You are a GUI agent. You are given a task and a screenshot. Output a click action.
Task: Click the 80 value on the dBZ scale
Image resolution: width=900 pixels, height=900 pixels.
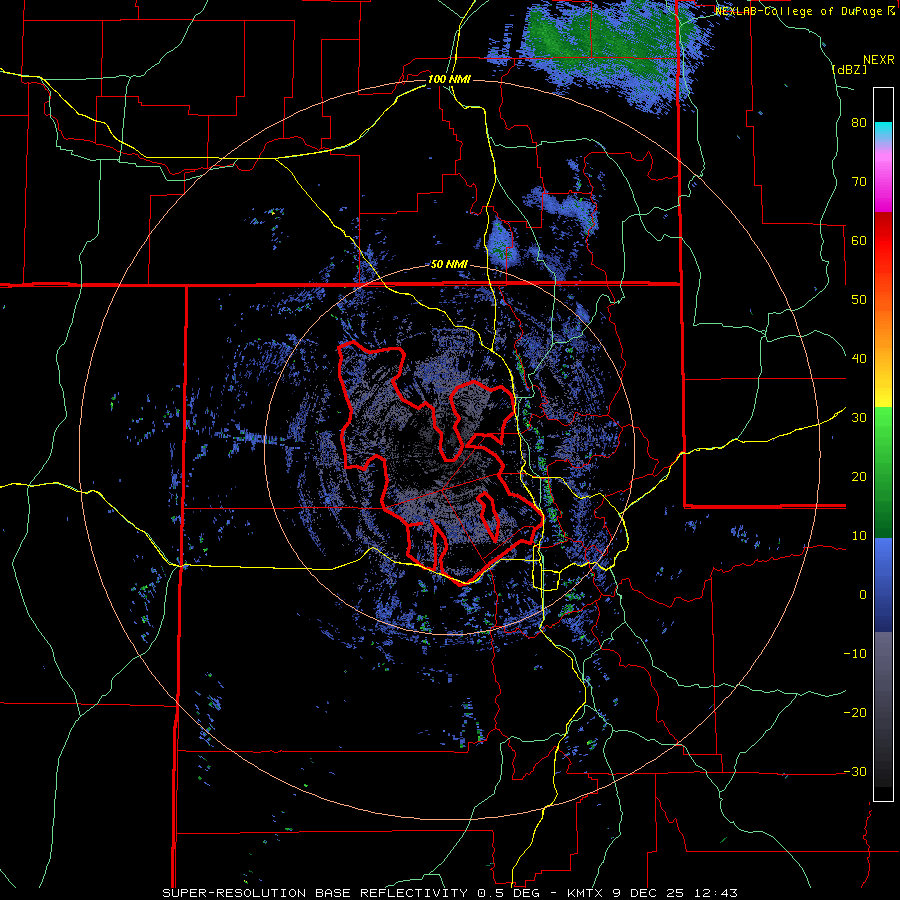pos(859,123)
